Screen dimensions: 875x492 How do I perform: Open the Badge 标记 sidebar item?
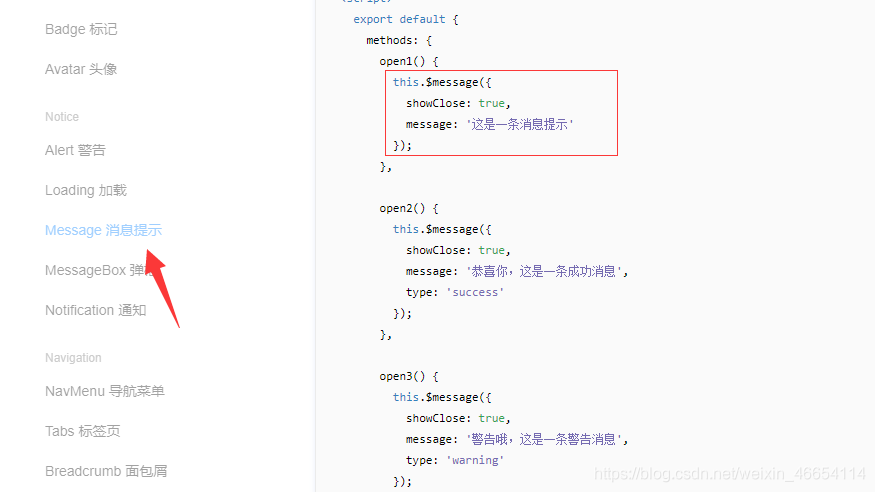[81, 29]
